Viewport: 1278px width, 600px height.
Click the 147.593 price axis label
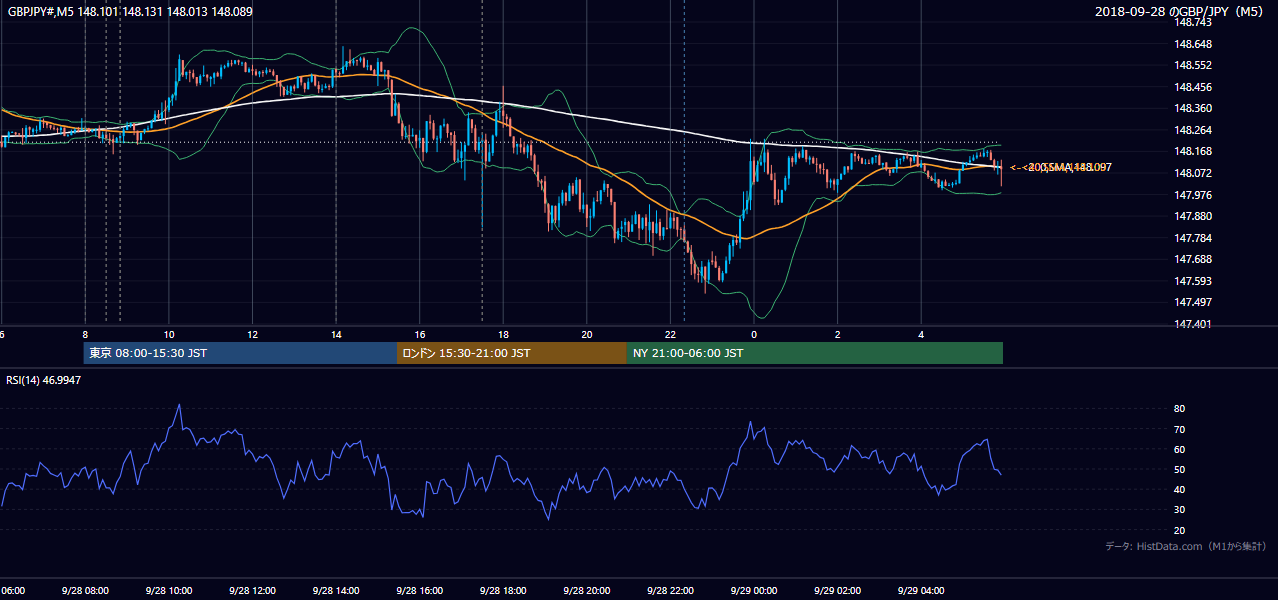(x=1193, y=281)
